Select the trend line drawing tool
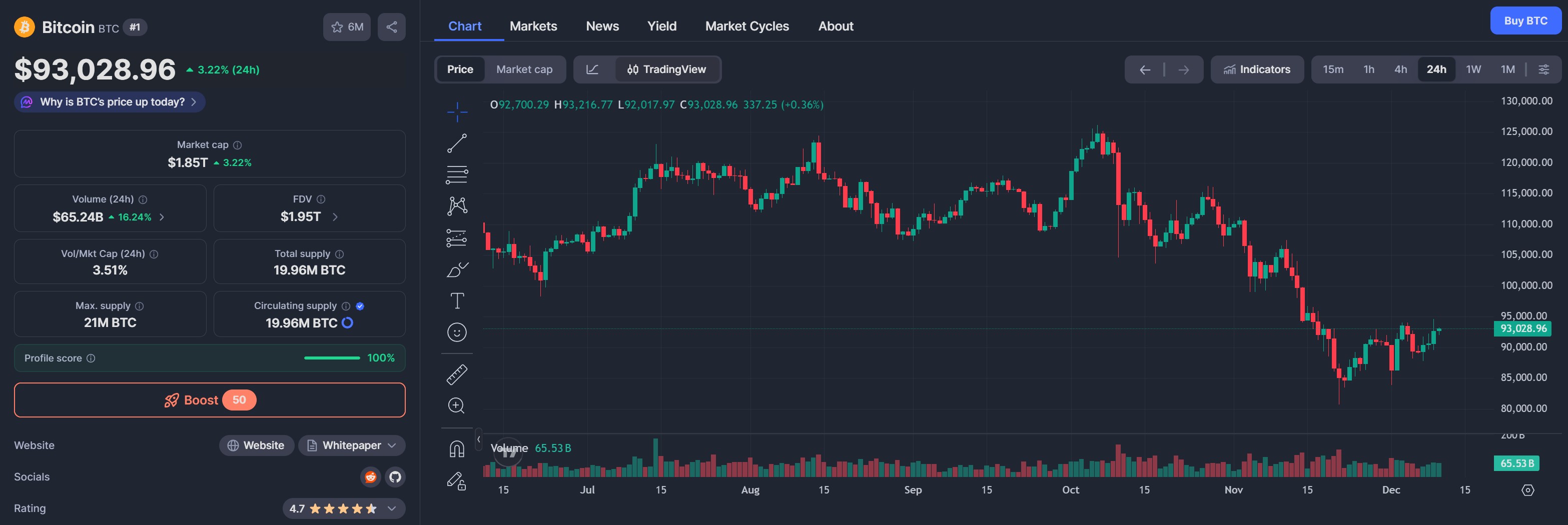 click(456, 143)
